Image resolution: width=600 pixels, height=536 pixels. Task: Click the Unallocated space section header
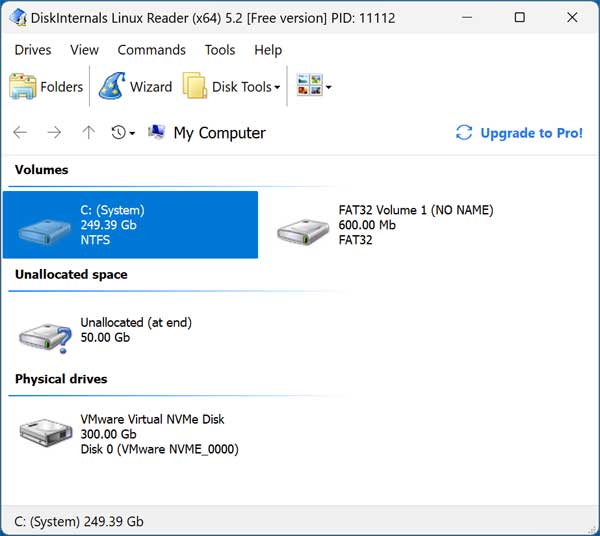71,275
